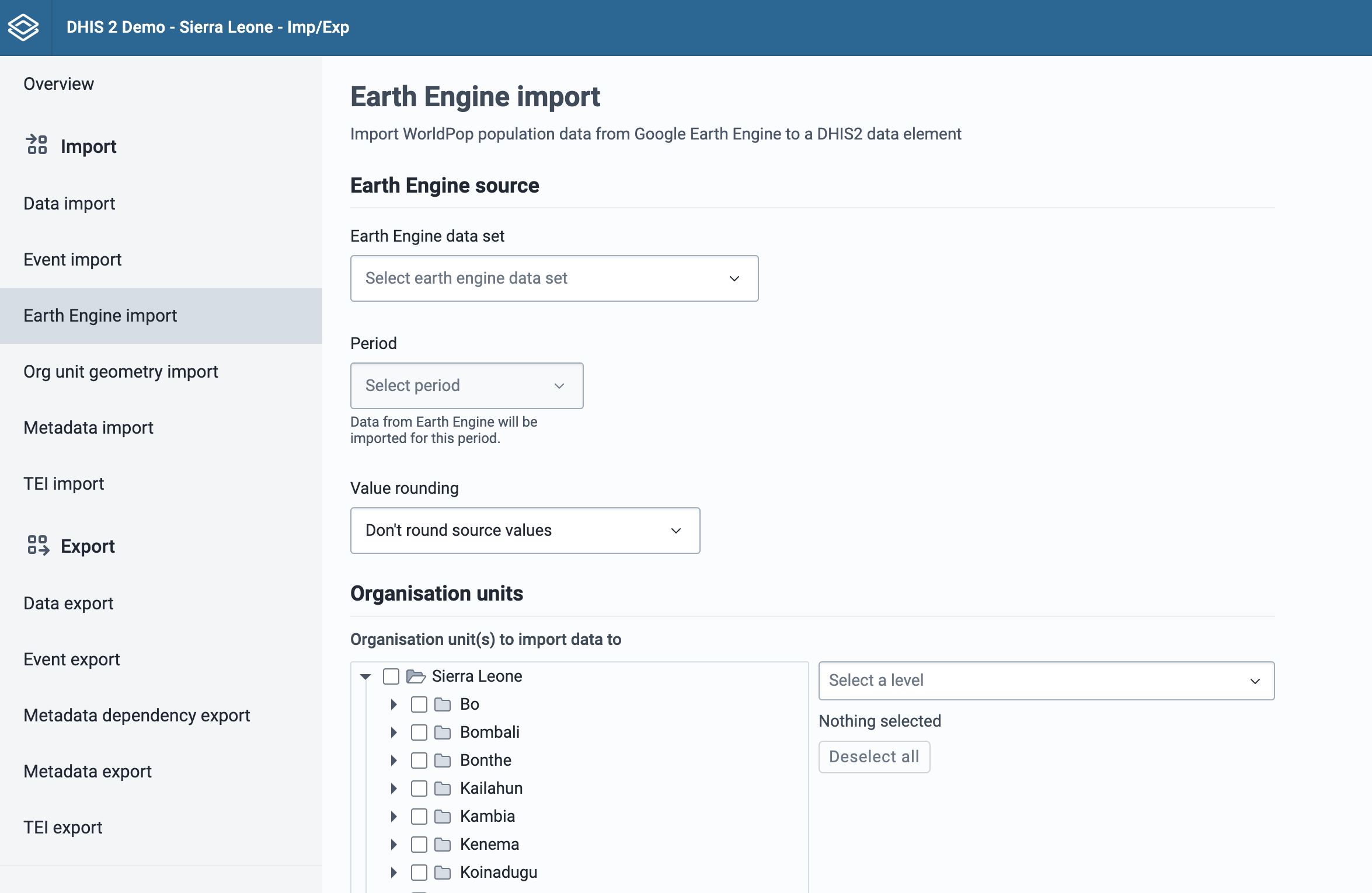Enable the Kenema checkbox
Screen dimensions: 1372x893
pos(419,845)
